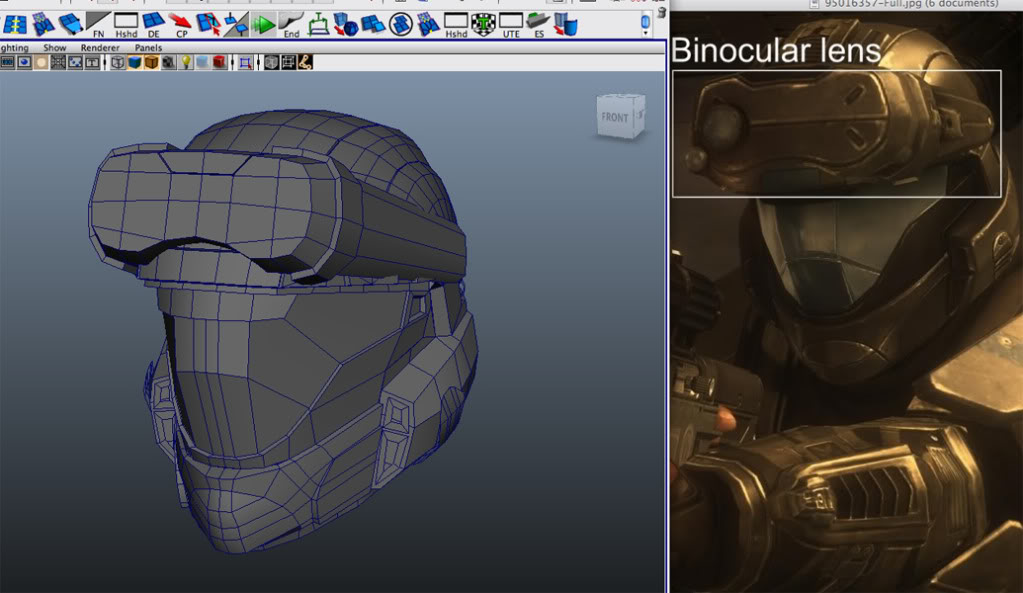Viewport: 1023px width, 593px height.
Task: Toggle isolate select panel icon
Action: coord(245,63)
